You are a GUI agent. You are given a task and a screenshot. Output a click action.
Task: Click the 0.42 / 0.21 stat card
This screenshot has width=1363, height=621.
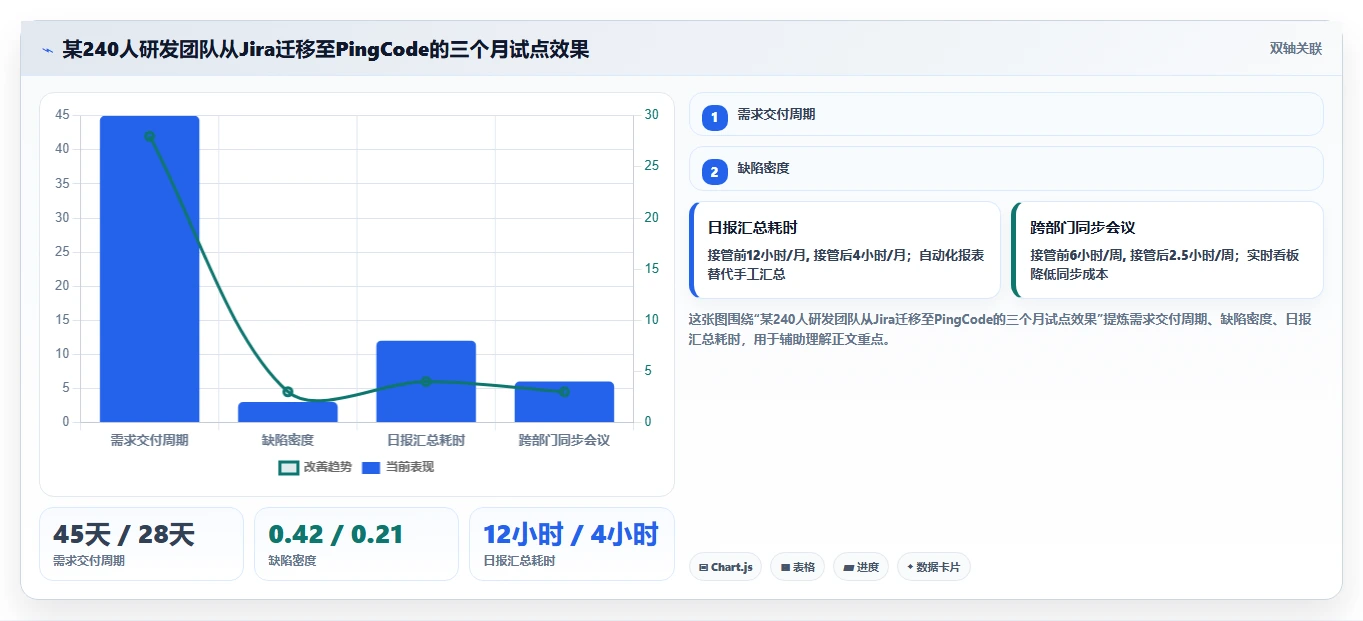click(x=356, y=544)
